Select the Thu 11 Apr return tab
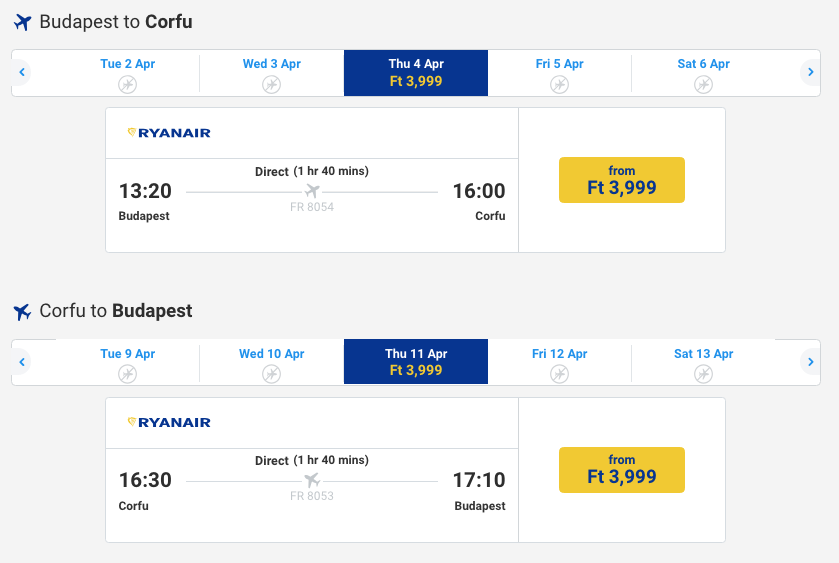 click(416, 362)
